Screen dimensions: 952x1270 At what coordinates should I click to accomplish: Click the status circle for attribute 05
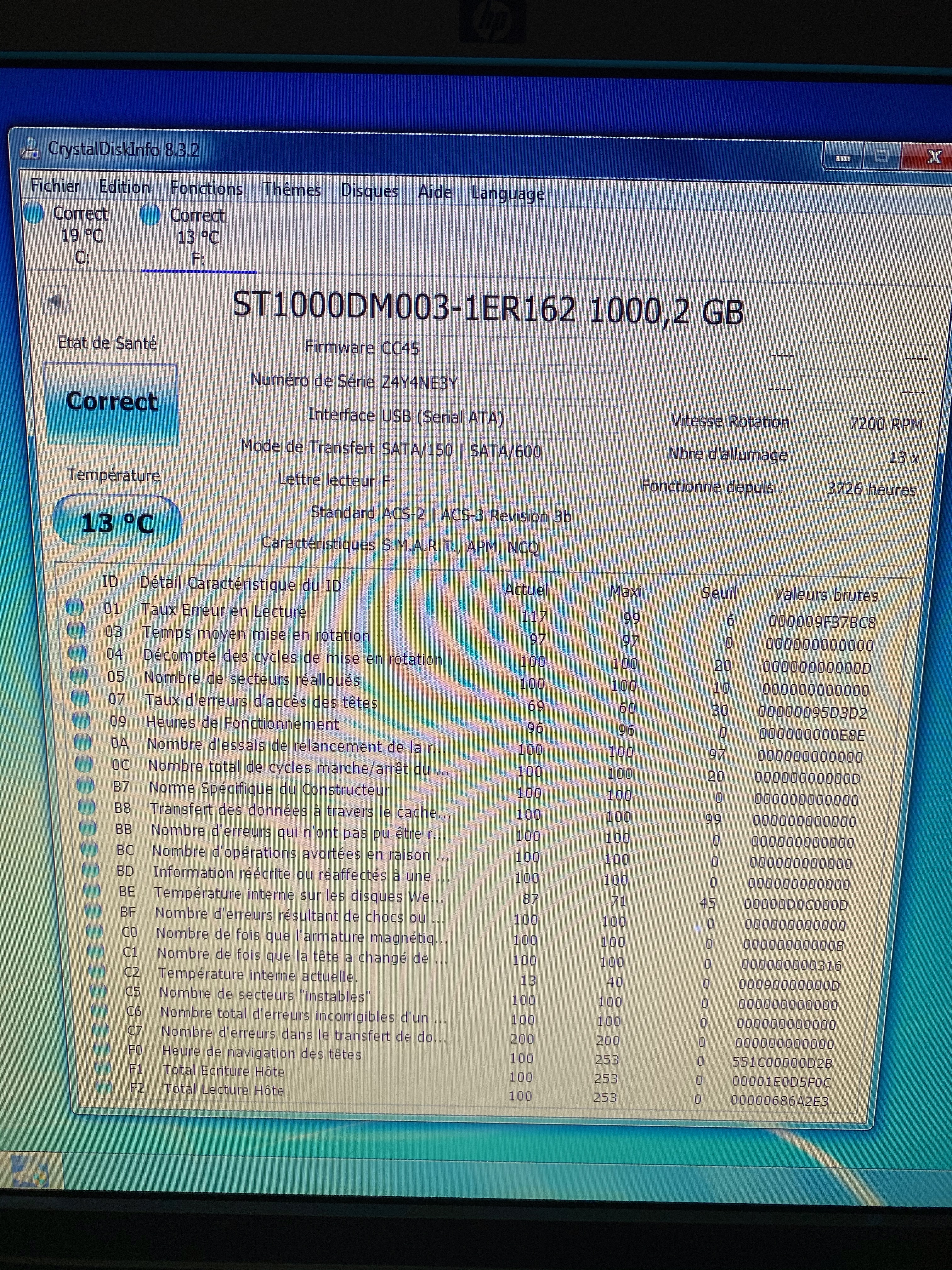tap(78, 676)
